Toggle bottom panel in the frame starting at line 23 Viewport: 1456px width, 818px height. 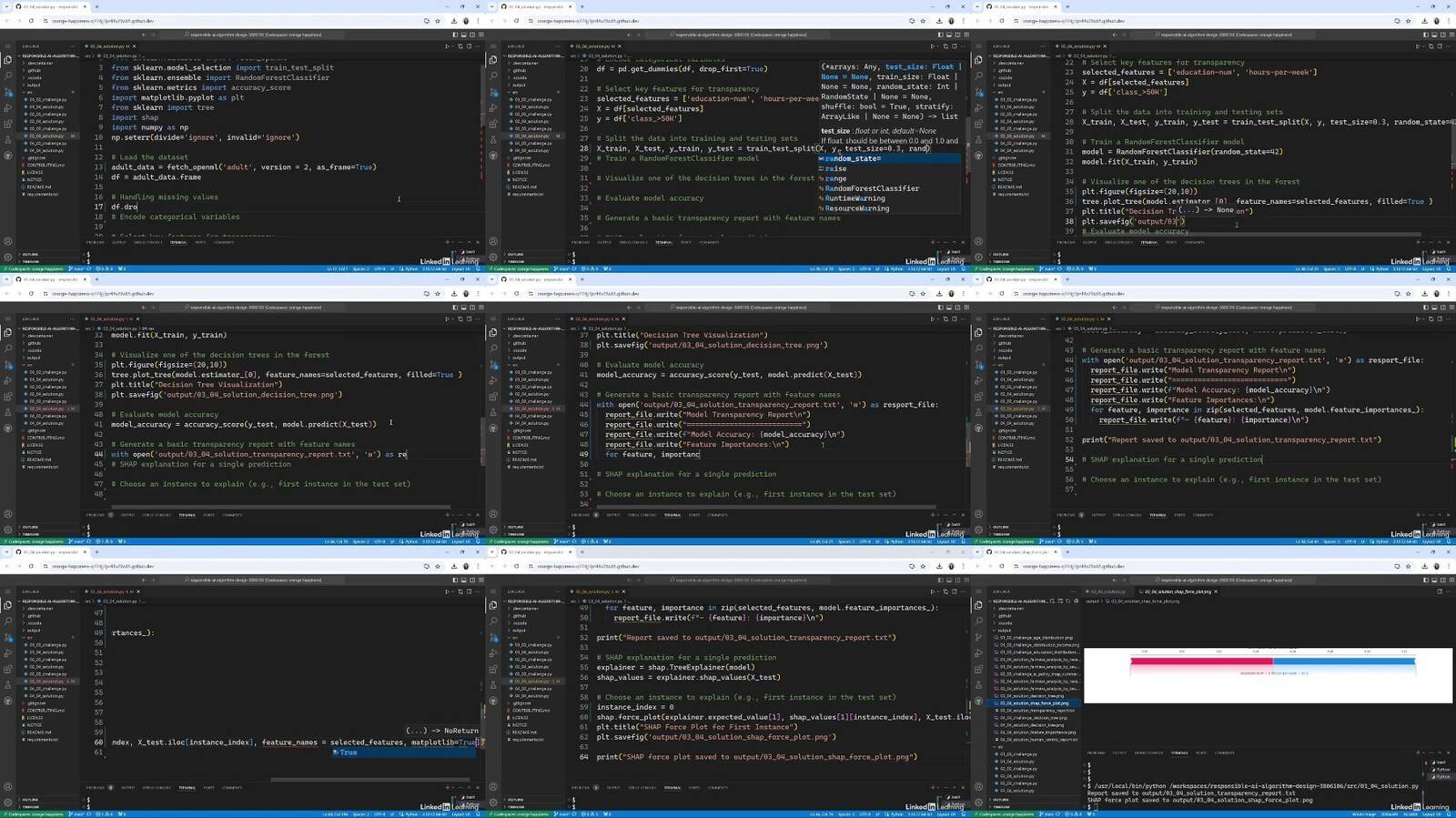point(1433,35)
